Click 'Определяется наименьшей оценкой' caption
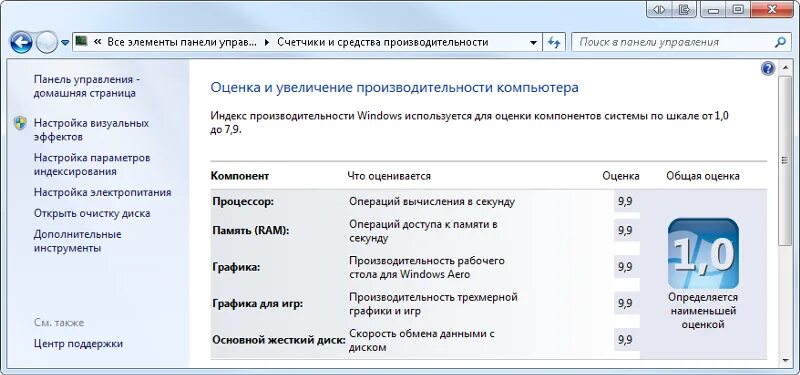 click(x=703, y=311)
